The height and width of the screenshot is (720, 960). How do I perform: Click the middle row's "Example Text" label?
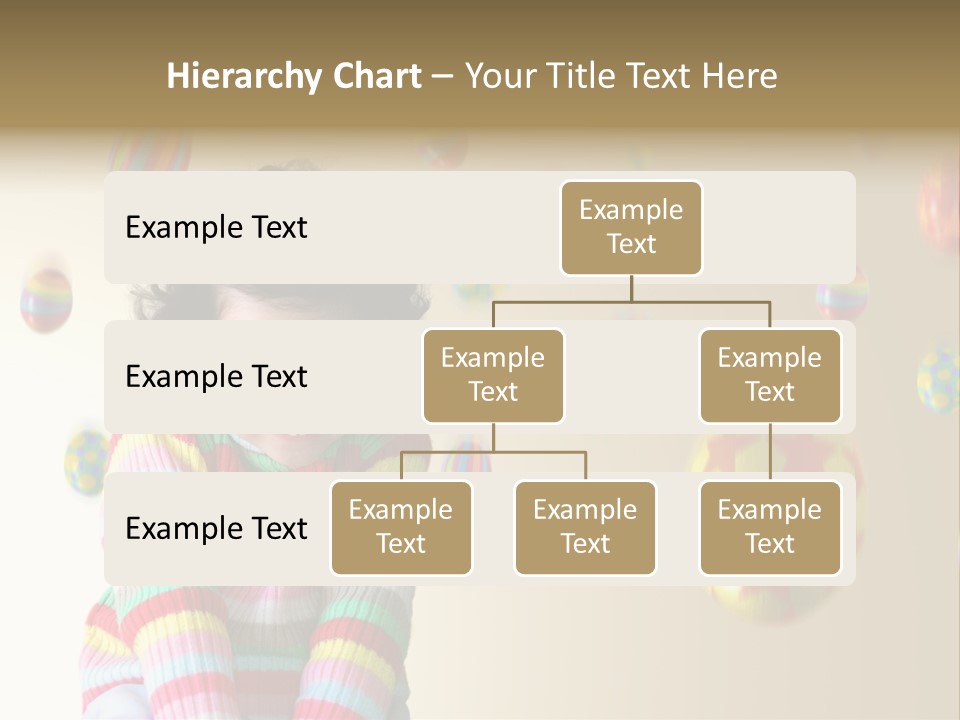216,377
